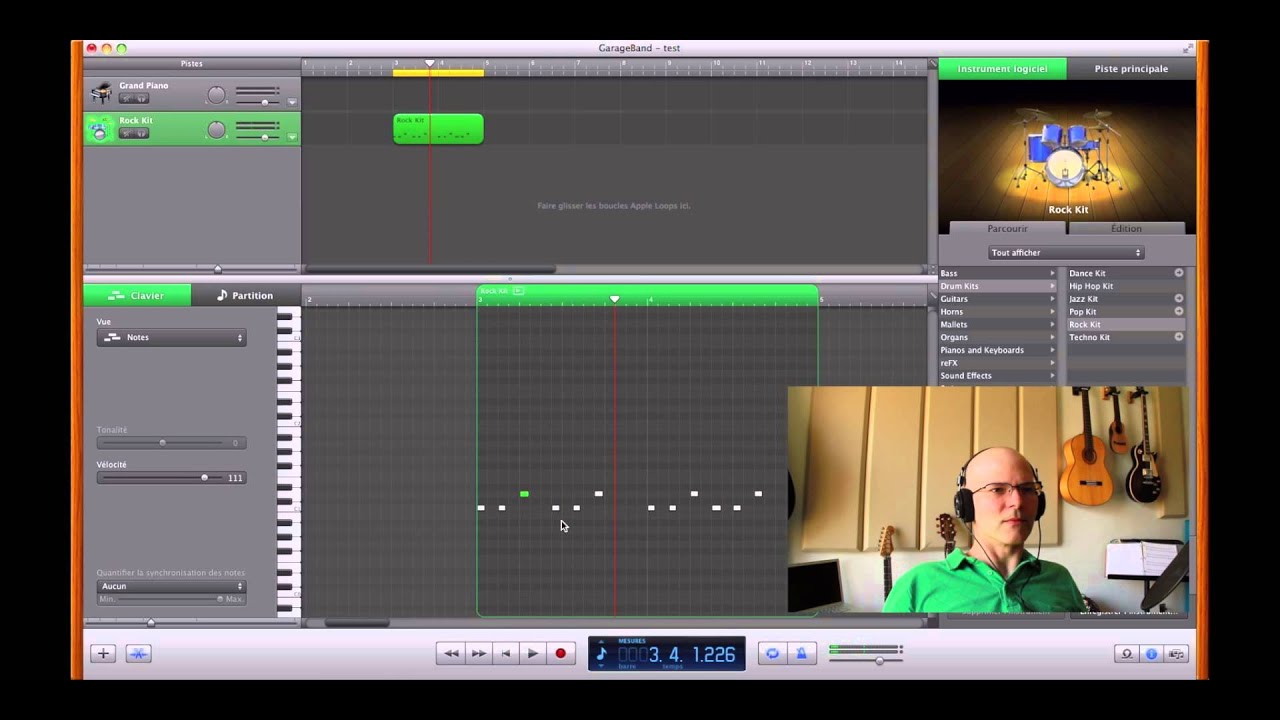
Task: Open the Aucun quantize dropdown
Action: [x=171, y=586]
